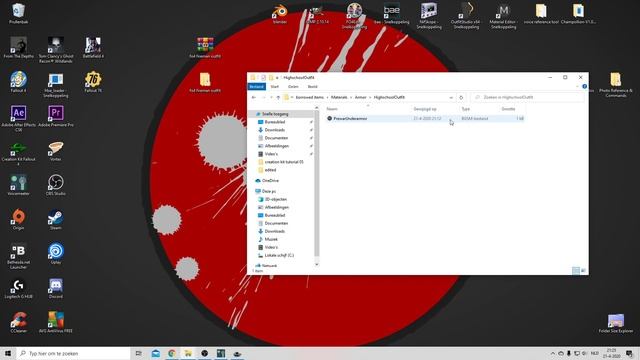Screen dimensions: 640x360
Task: Expand the ribbon with the chevron
Action: pos(577,87)
